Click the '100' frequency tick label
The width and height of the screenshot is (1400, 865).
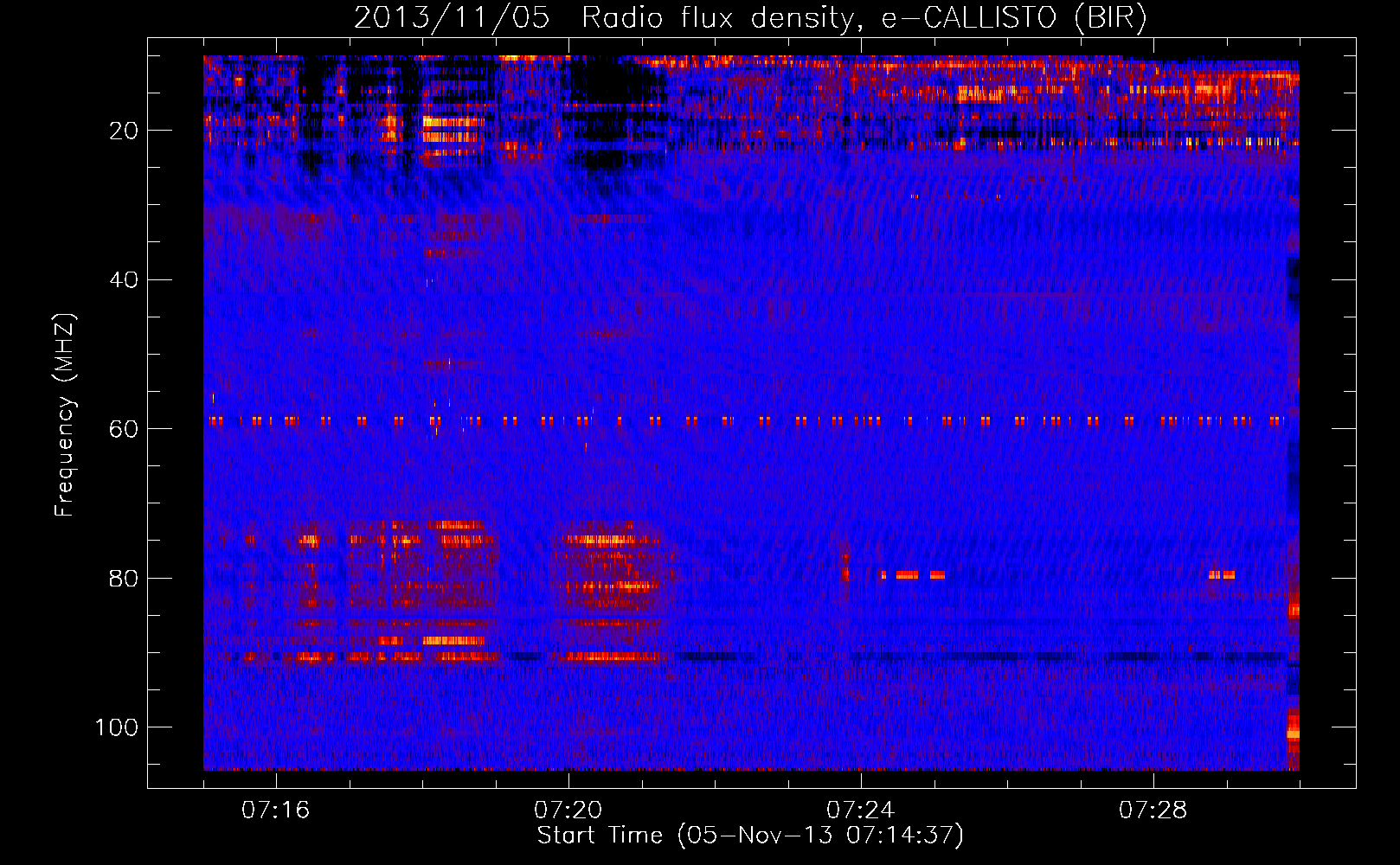(117, 727)
